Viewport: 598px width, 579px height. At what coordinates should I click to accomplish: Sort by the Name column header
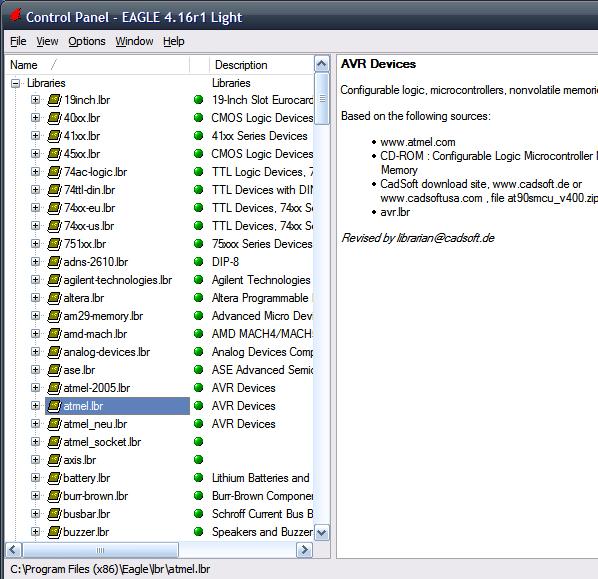98,65
